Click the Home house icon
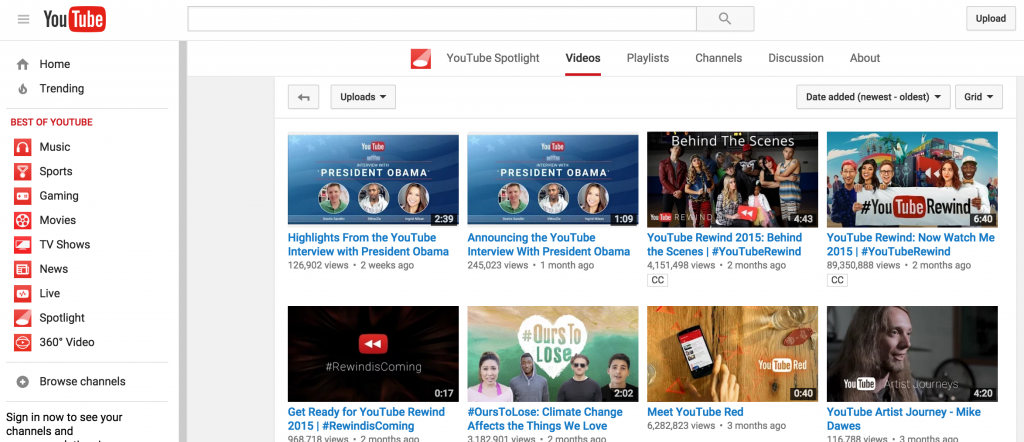The image size is (1024, 442). click(x=23, y=64)
